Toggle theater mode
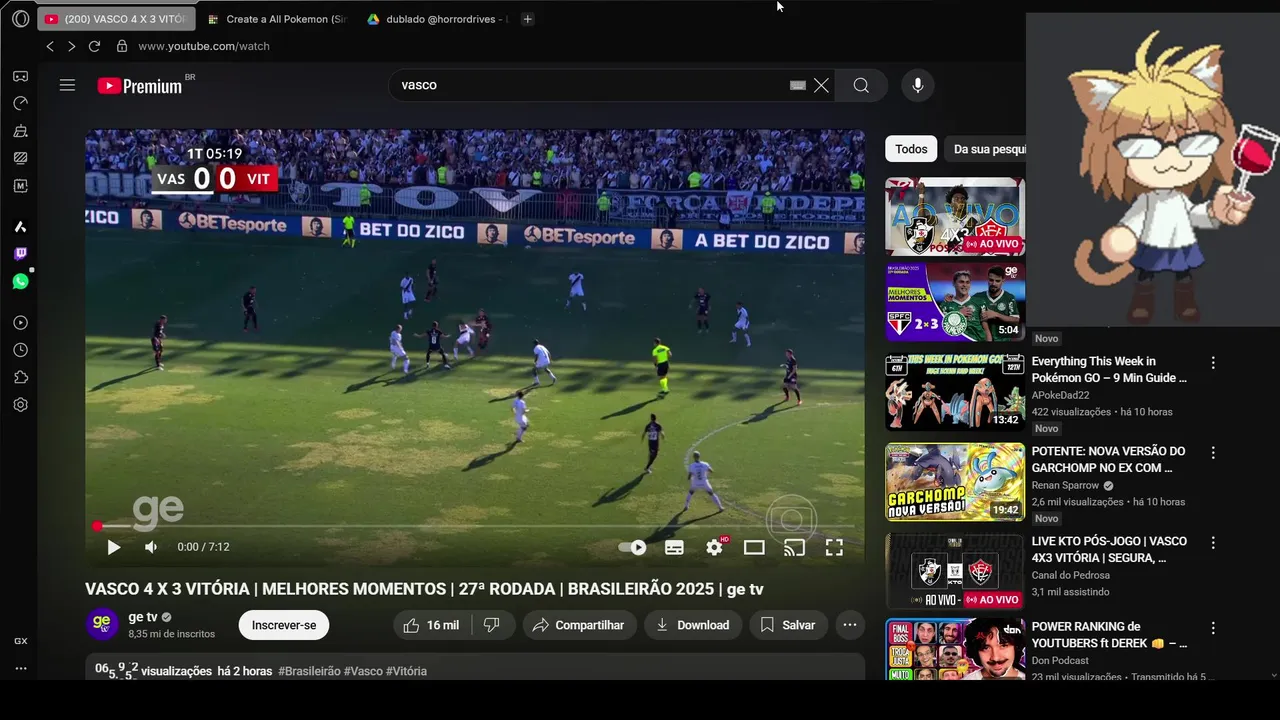1280x720 pixels. click(754, 547)
